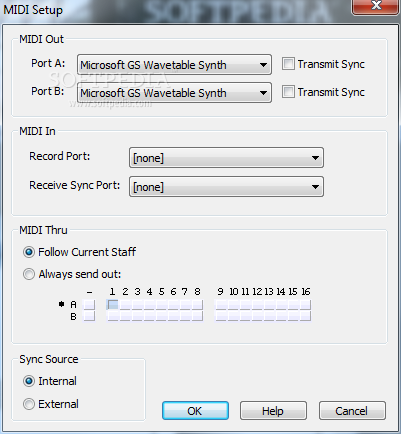Toggle channel 13 on port B row
Screen dimensions: 401x434
point(269,316)
